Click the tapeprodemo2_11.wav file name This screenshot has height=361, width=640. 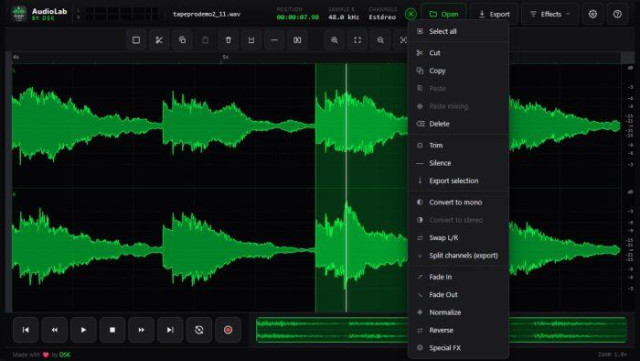click(207, 14)
